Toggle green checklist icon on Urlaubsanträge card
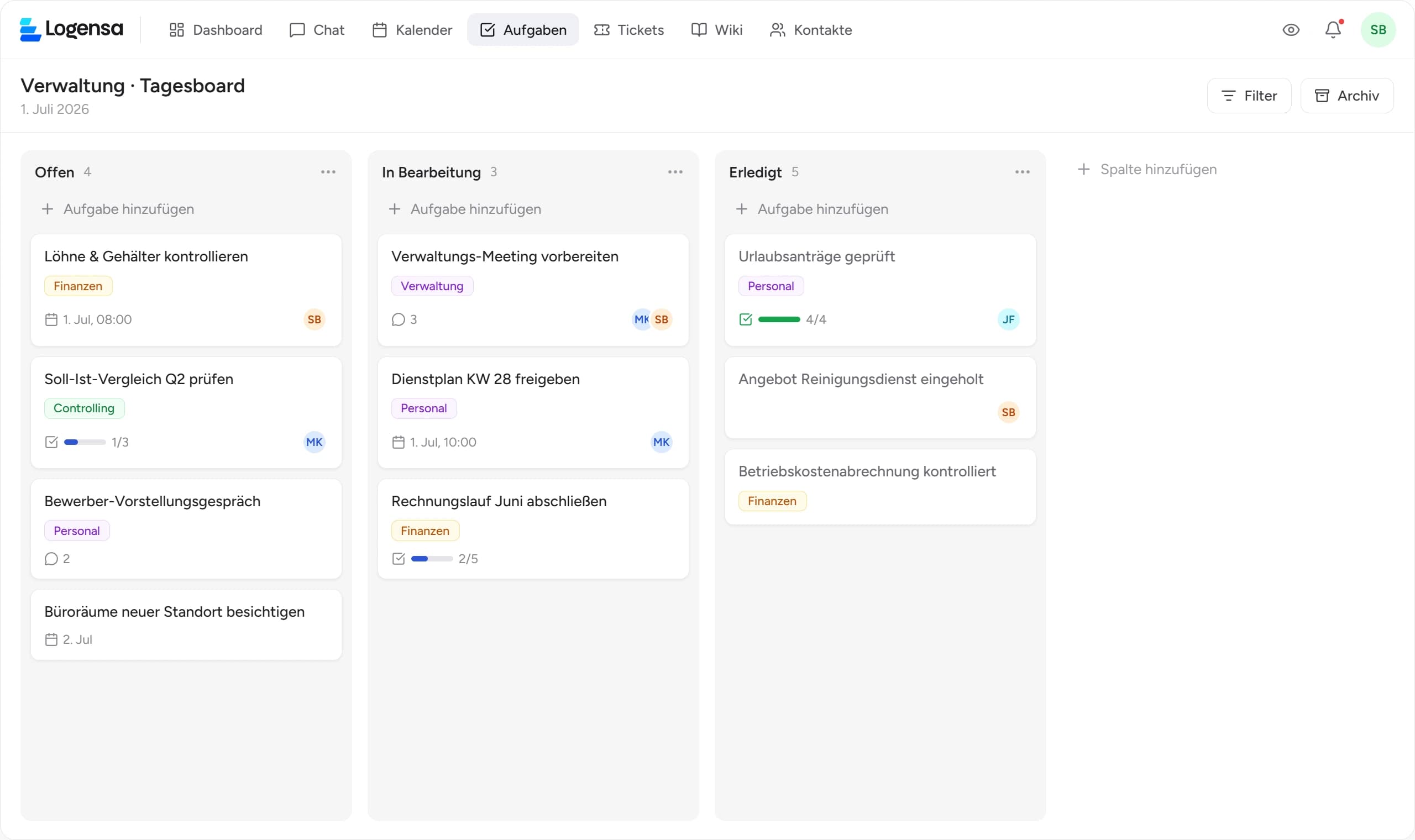 pyautogui.click(x=746, y=319)
